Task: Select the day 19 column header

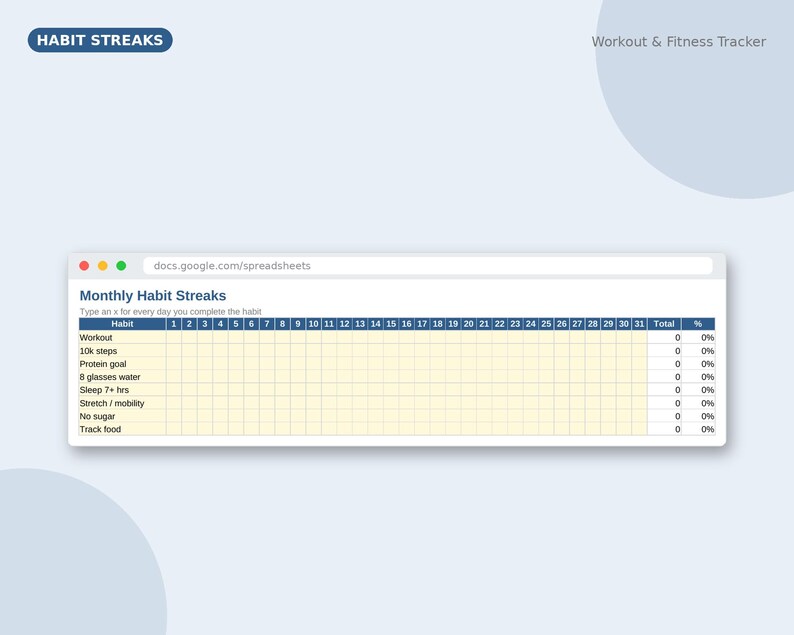Action: [x=453, y=324]
